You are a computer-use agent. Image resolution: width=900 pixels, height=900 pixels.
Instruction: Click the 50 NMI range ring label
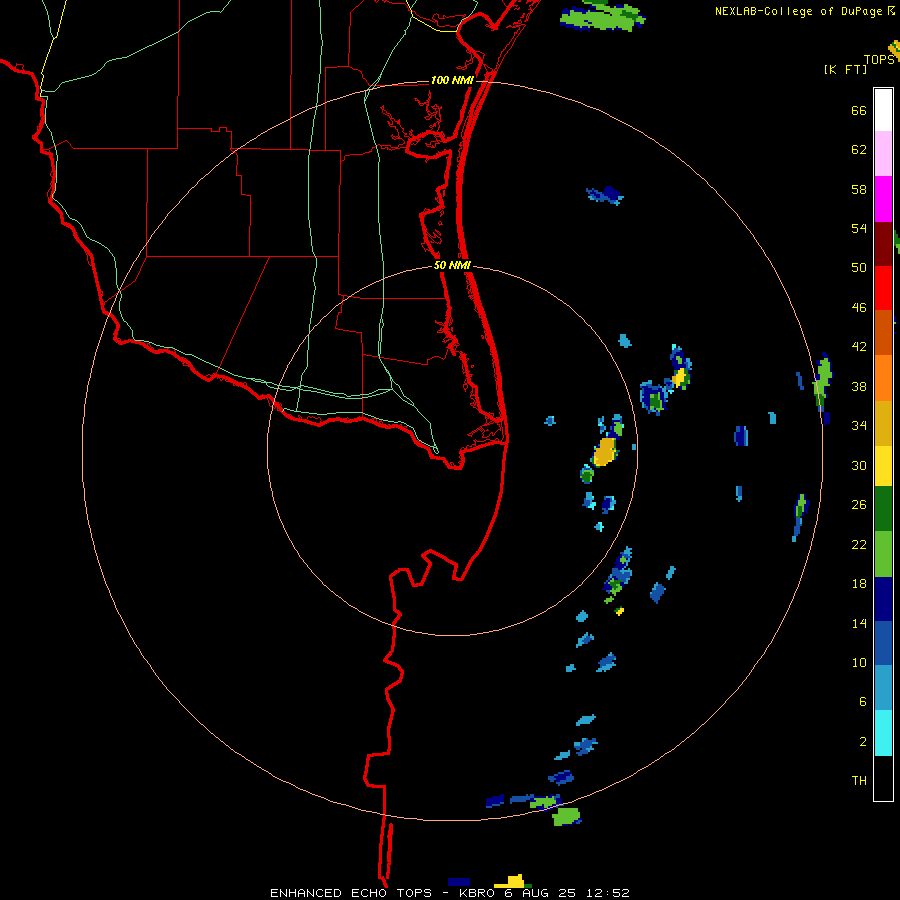click(452, 265)
